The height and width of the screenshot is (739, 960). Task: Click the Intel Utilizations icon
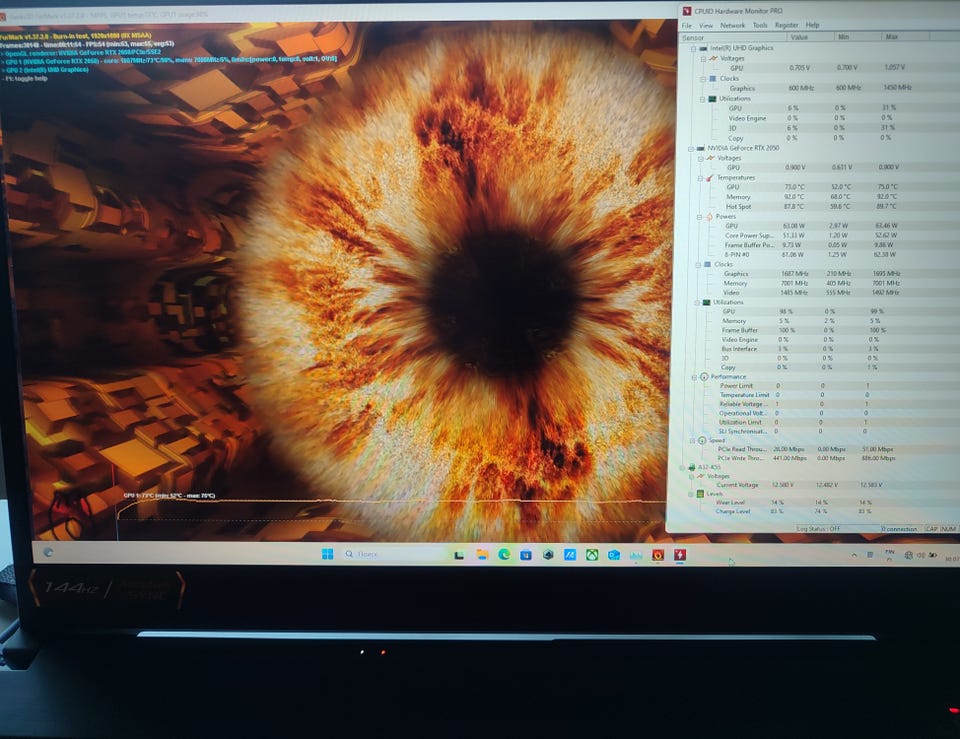tap(712, 99)
